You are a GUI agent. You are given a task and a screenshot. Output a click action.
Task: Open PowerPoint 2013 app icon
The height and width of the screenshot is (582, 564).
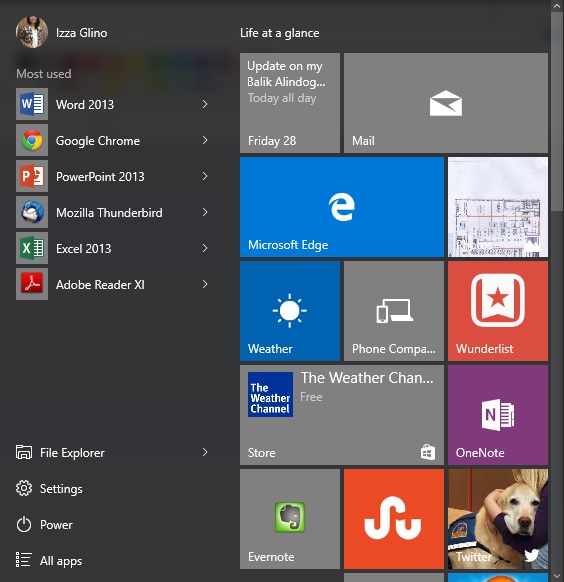coord(32,176)
